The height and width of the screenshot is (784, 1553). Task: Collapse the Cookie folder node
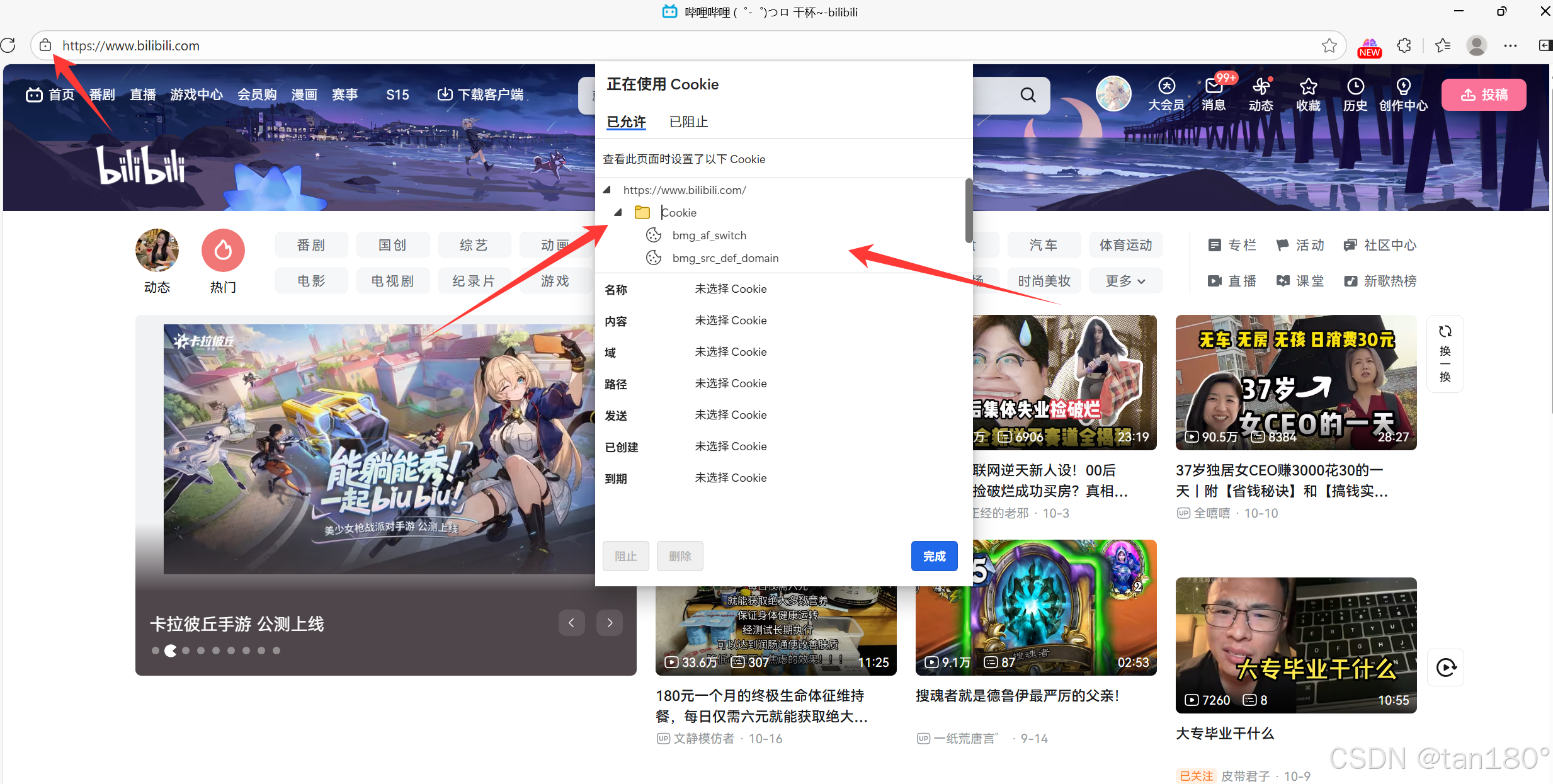point(618,213)
